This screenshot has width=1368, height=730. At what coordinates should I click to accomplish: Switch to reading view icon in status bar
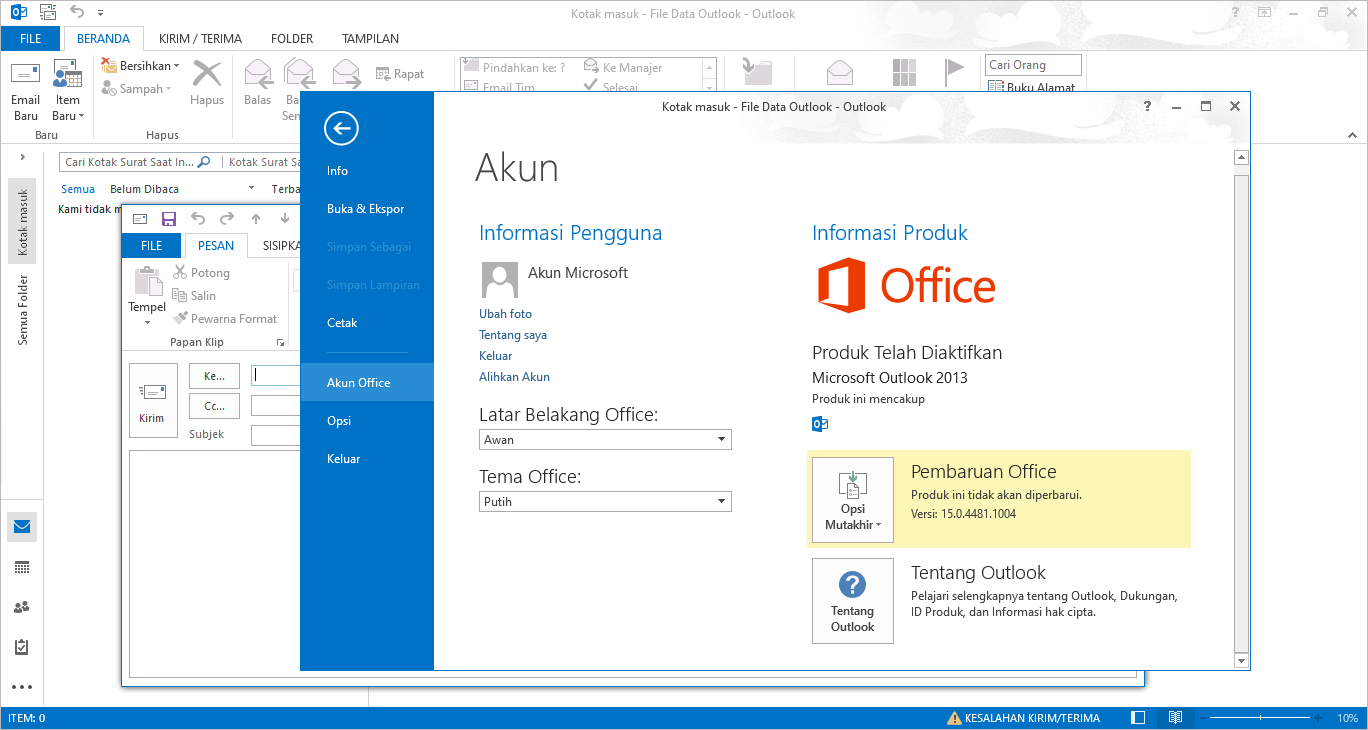point(1175,718)
